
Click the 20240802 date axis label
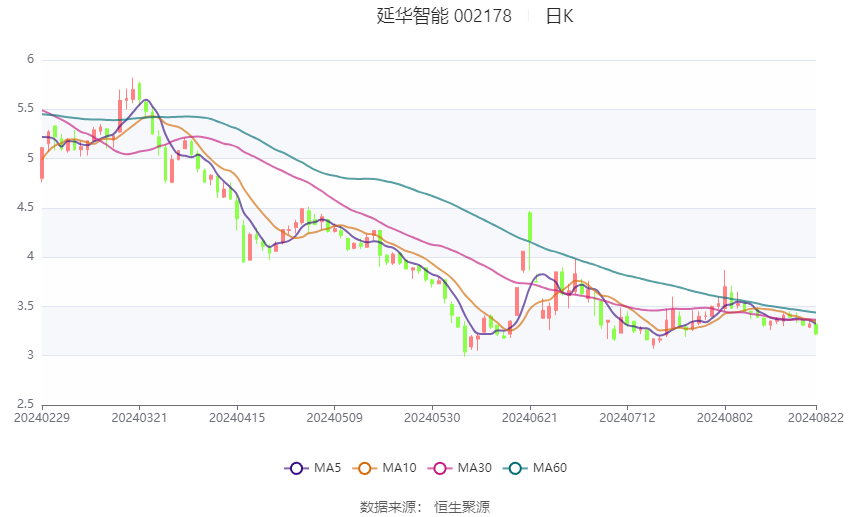725,418
